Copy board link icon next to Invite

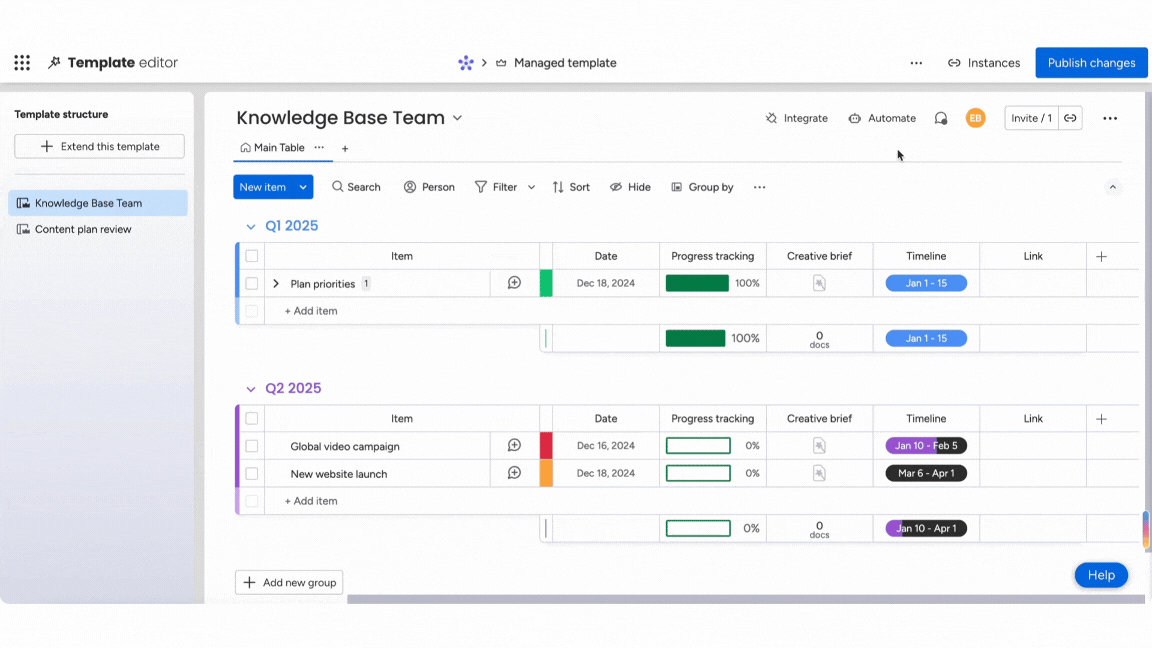pos(1070,118)
